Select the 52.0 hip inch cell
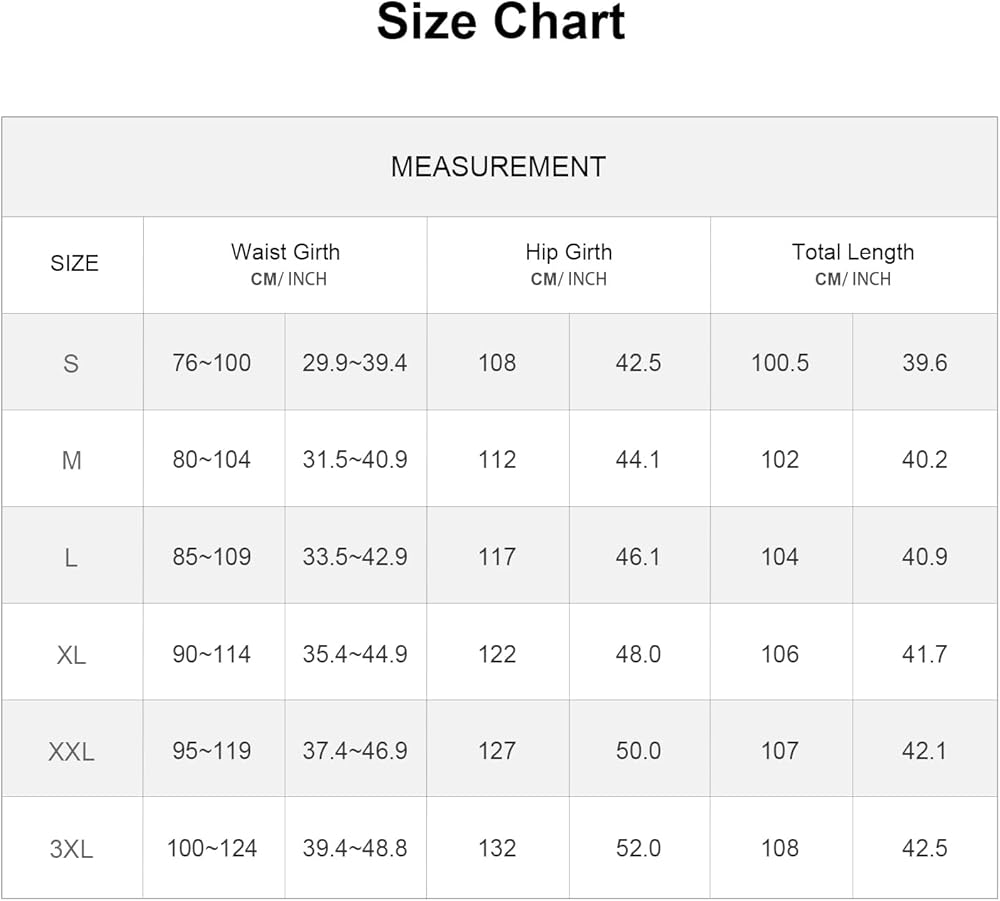 (x=638, y=848)
